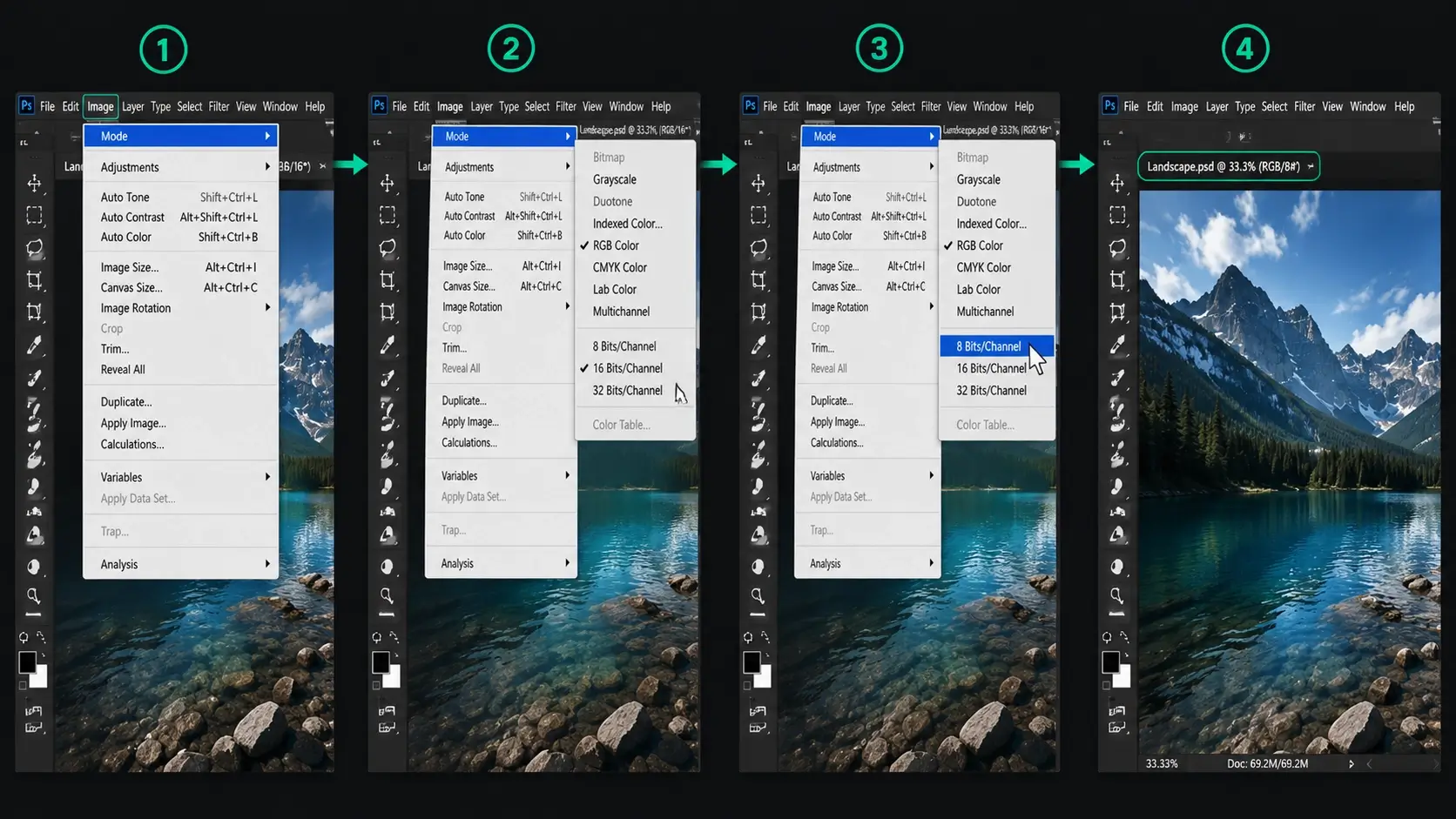1456x819 pixels.
Task: Click the Landscape.psd document tab, panel 4
Action: coord(1229,166)
